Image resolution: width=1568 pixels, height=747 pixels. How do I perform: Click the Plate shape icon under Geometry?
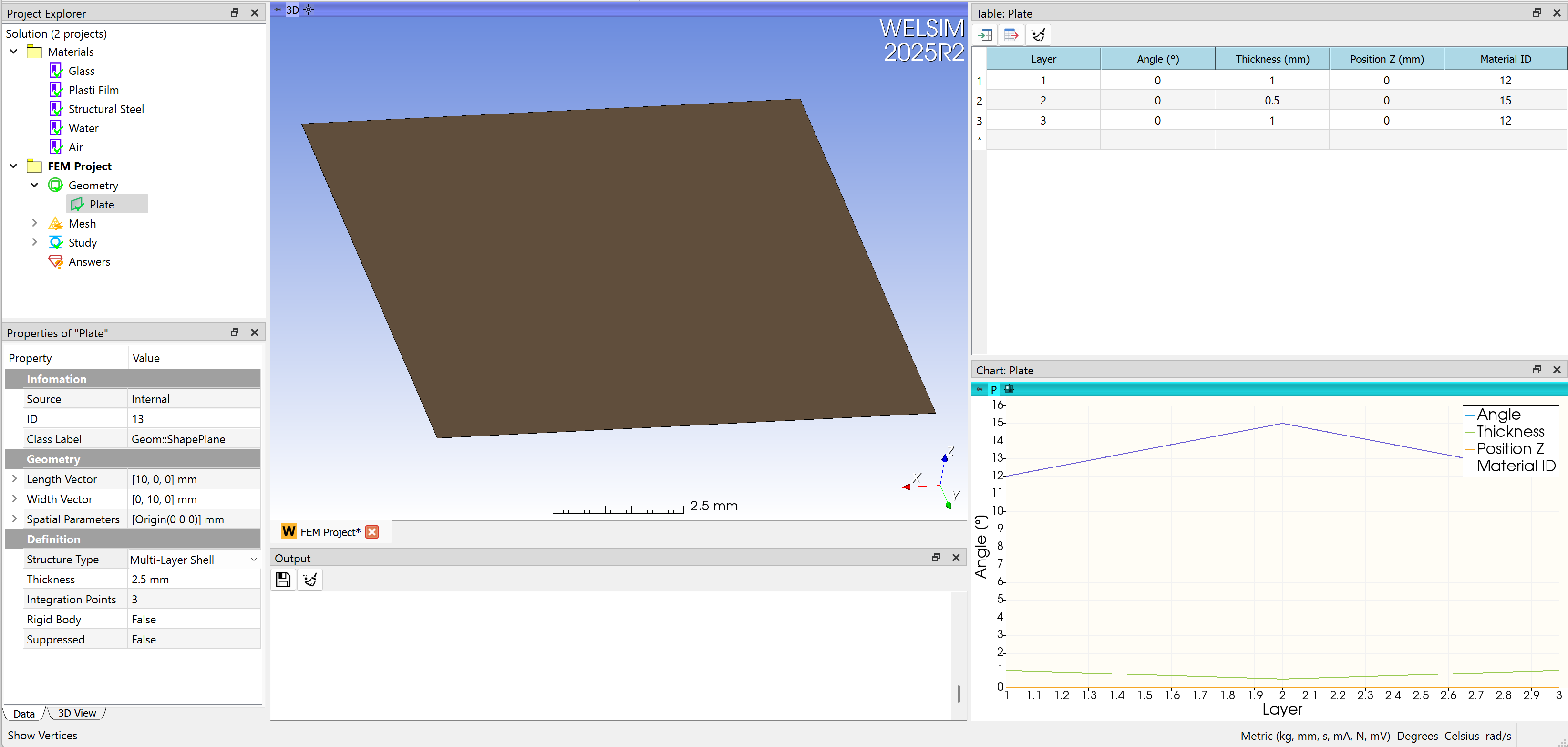coord(77,204)
